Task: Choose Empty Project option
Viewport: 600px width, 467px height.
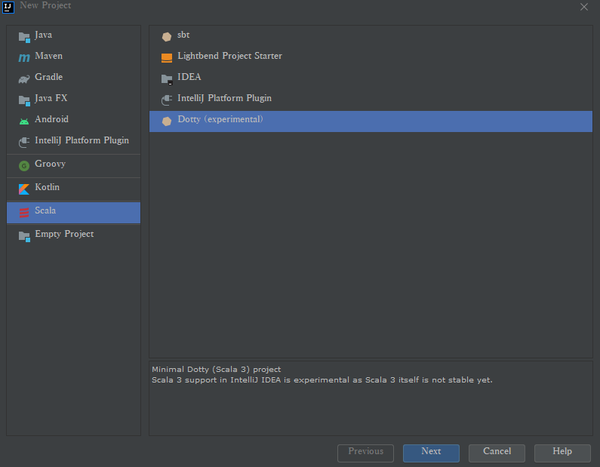Action: 73,235
